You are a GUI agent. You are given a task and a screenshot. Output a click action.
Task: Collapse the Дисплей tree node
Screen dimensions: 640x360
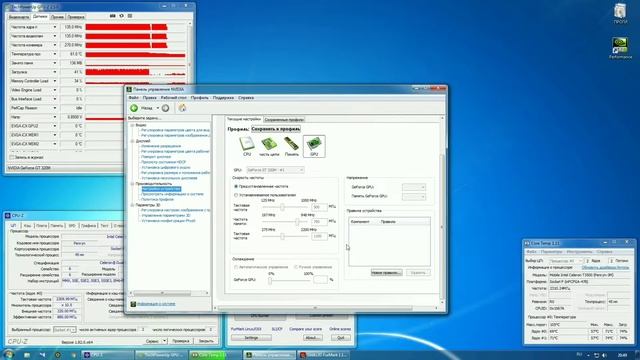(x=133, y=141)
